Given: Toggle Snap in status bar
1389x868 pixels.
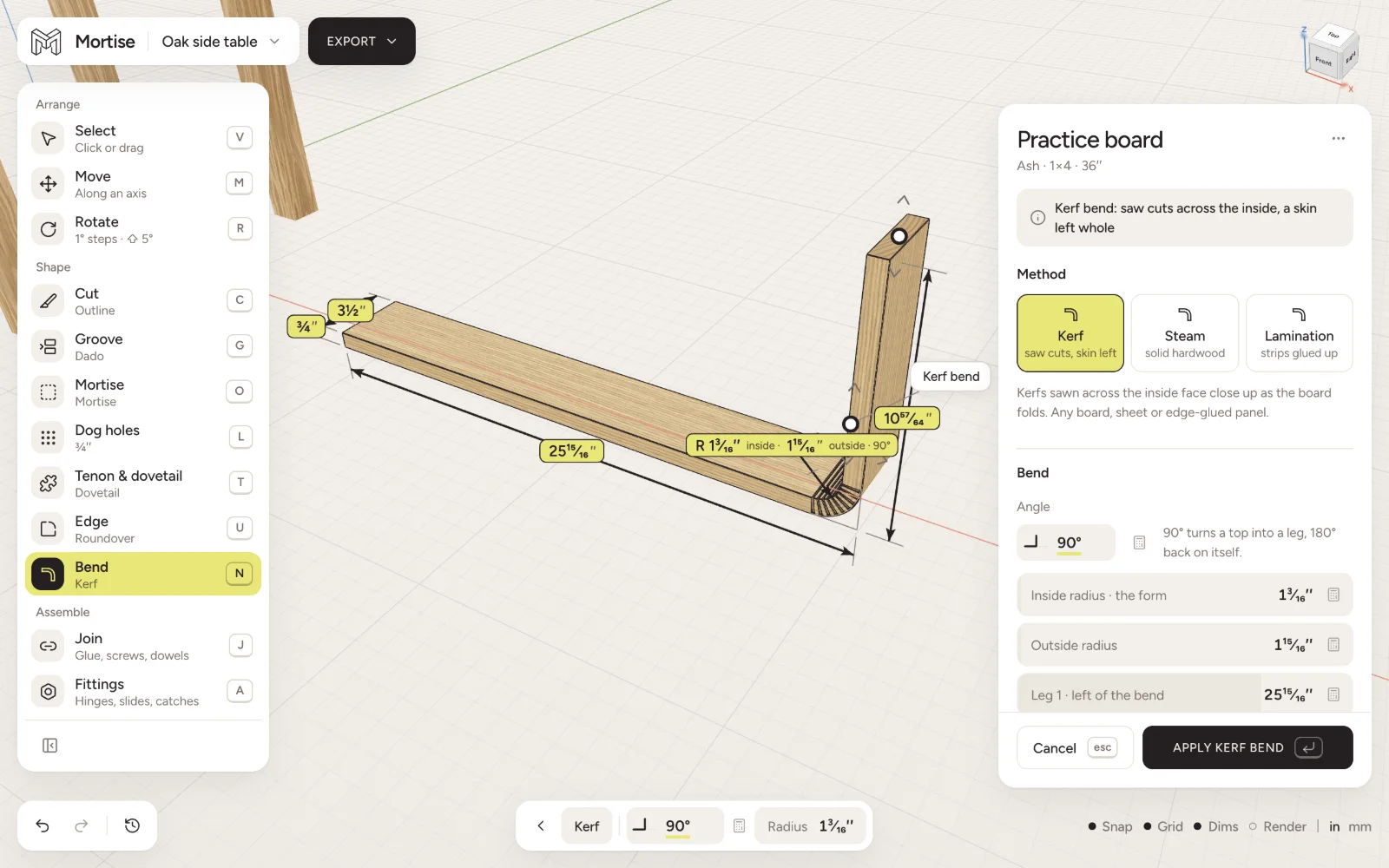Looking at the screenshot, I should (x=1110, y=826).
